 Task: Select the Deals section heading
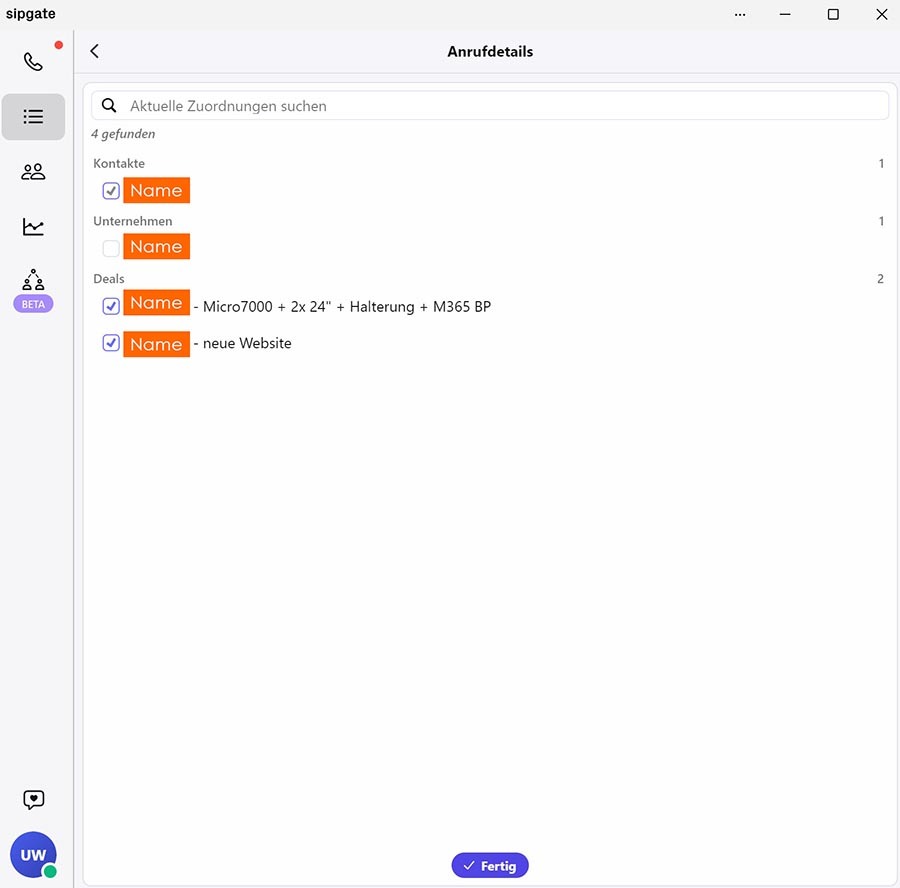(x=108, y=278)
